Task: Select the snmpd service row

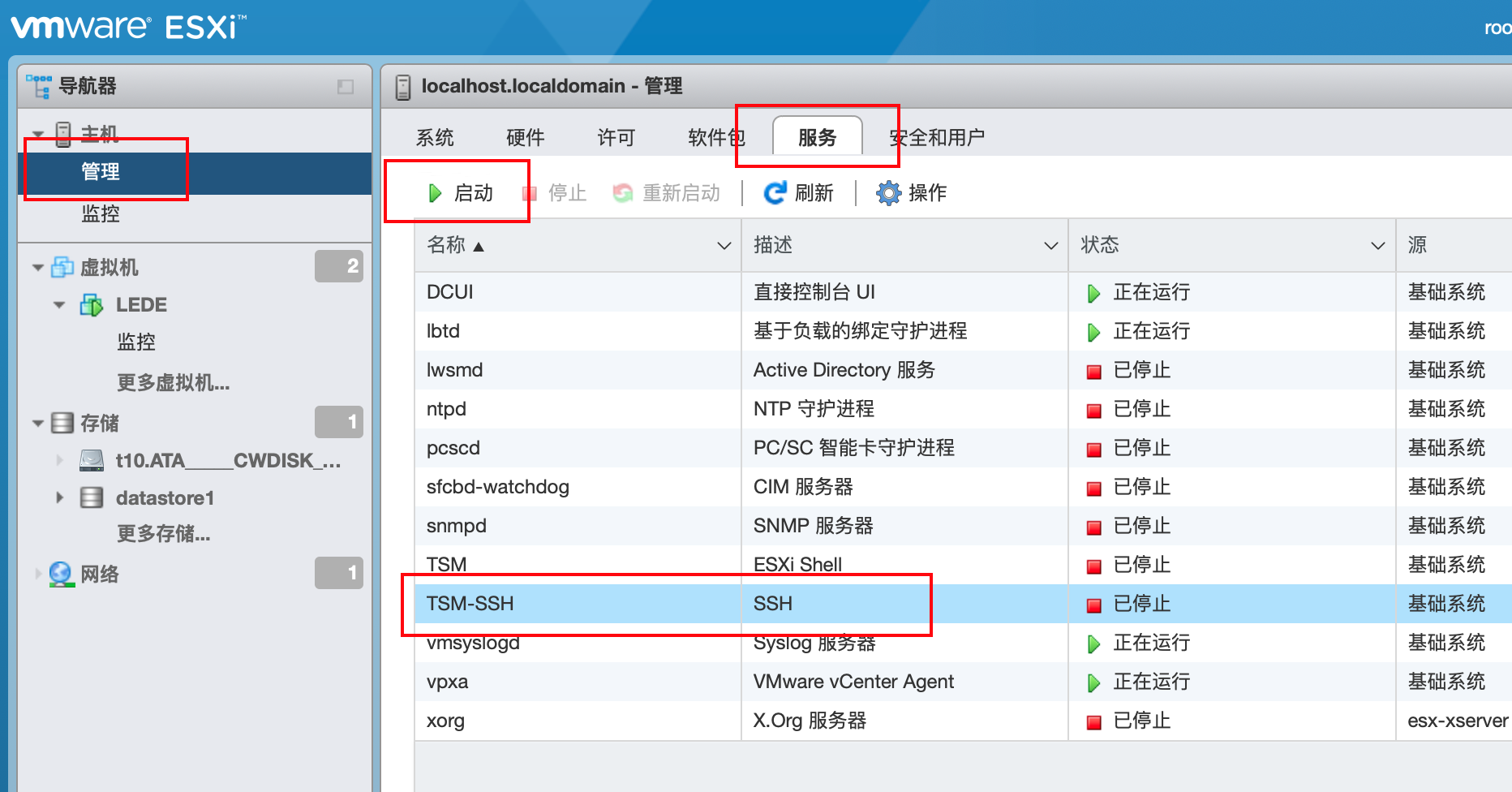Action: [x=963, y=526]
